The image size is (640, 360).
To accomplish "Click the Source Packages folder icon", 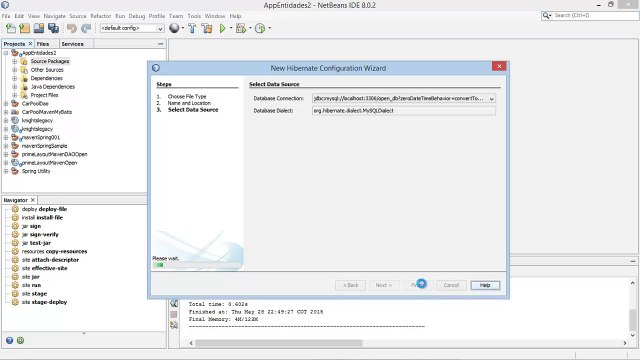I will (24, 61).
